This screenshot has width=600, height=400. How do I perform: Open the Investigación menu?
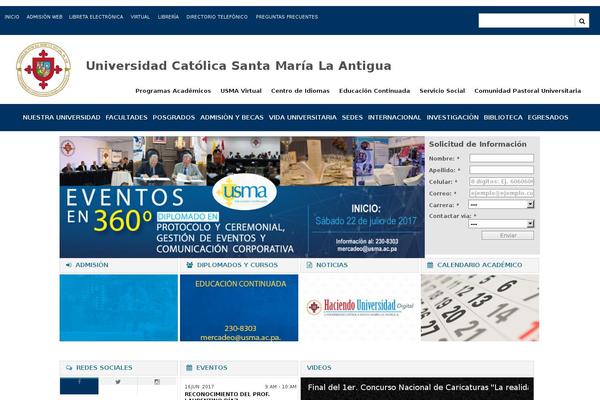452,118
